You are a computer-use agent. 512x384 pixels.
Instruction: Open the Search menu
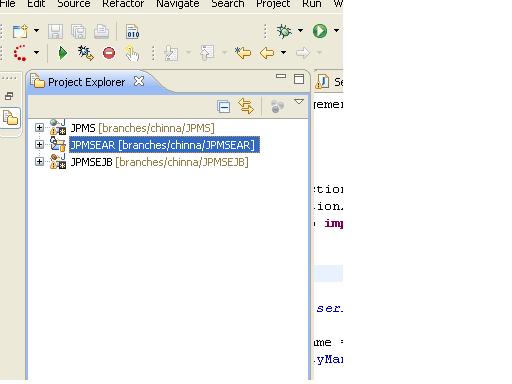point(228,4)
